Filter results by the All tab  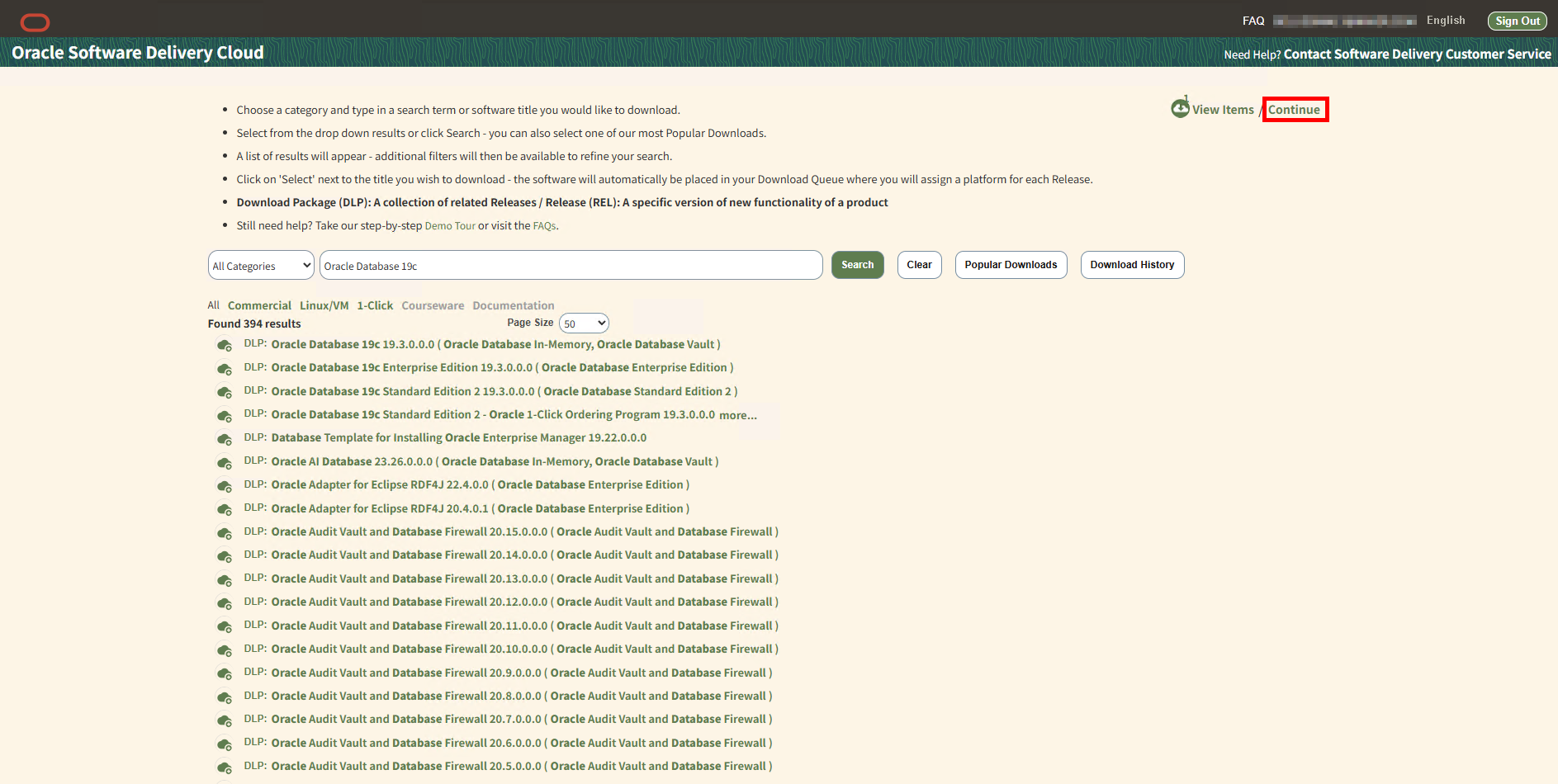point(213,305)
